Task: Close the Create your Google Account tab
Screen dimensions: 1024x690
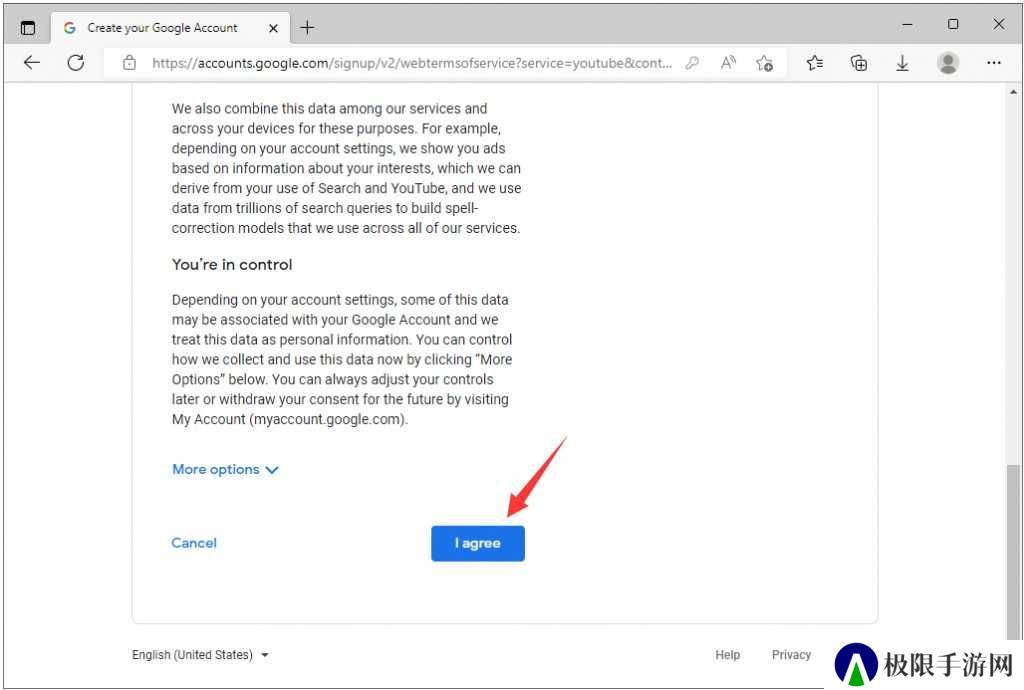Action: click(x=273, y=28)
